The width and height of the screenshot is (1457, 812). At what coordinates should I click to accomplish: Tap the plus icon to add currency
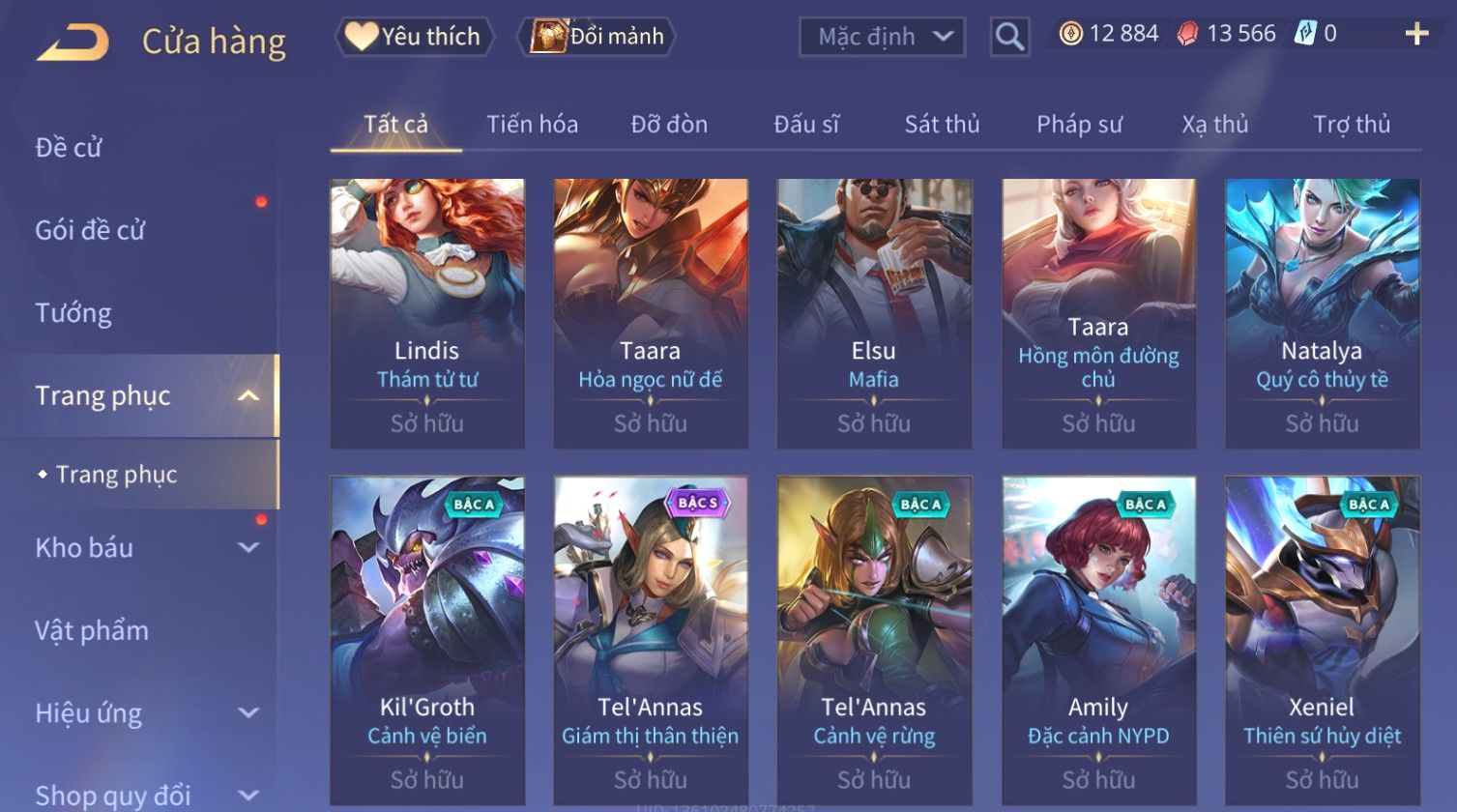tap(1416, 34)
